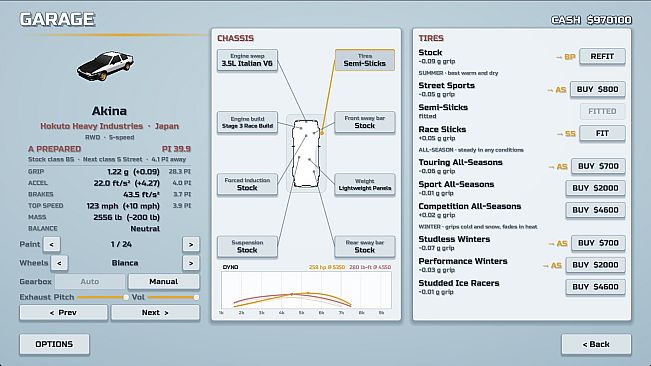
Task: Click the 2556 lb mass value
Action: coord(108,217)
